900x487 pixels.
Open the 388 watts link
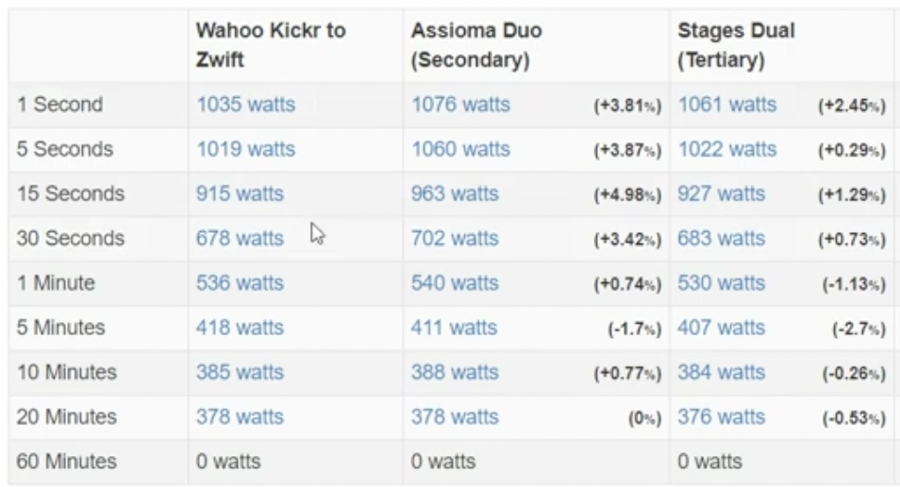pyautogui.click(x=455, y=372)
